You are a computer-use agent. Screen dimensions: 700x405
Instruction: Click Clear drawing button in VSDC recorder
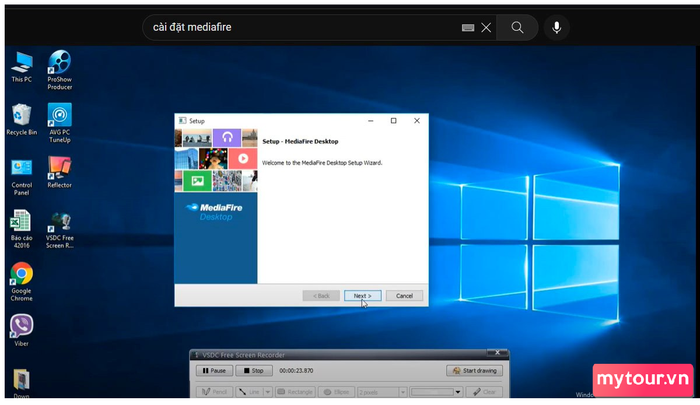tap(484, 392)
